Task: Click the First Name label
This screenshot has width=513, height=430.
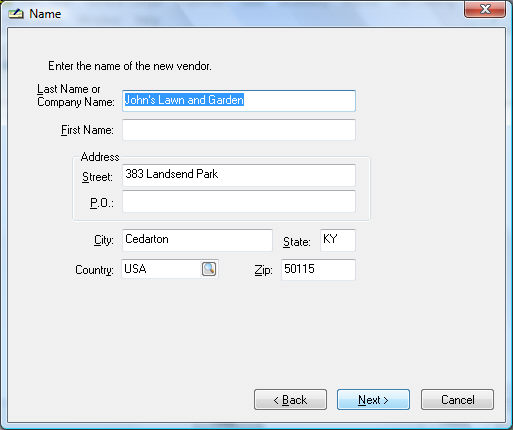Action: (x=87, y=130)
